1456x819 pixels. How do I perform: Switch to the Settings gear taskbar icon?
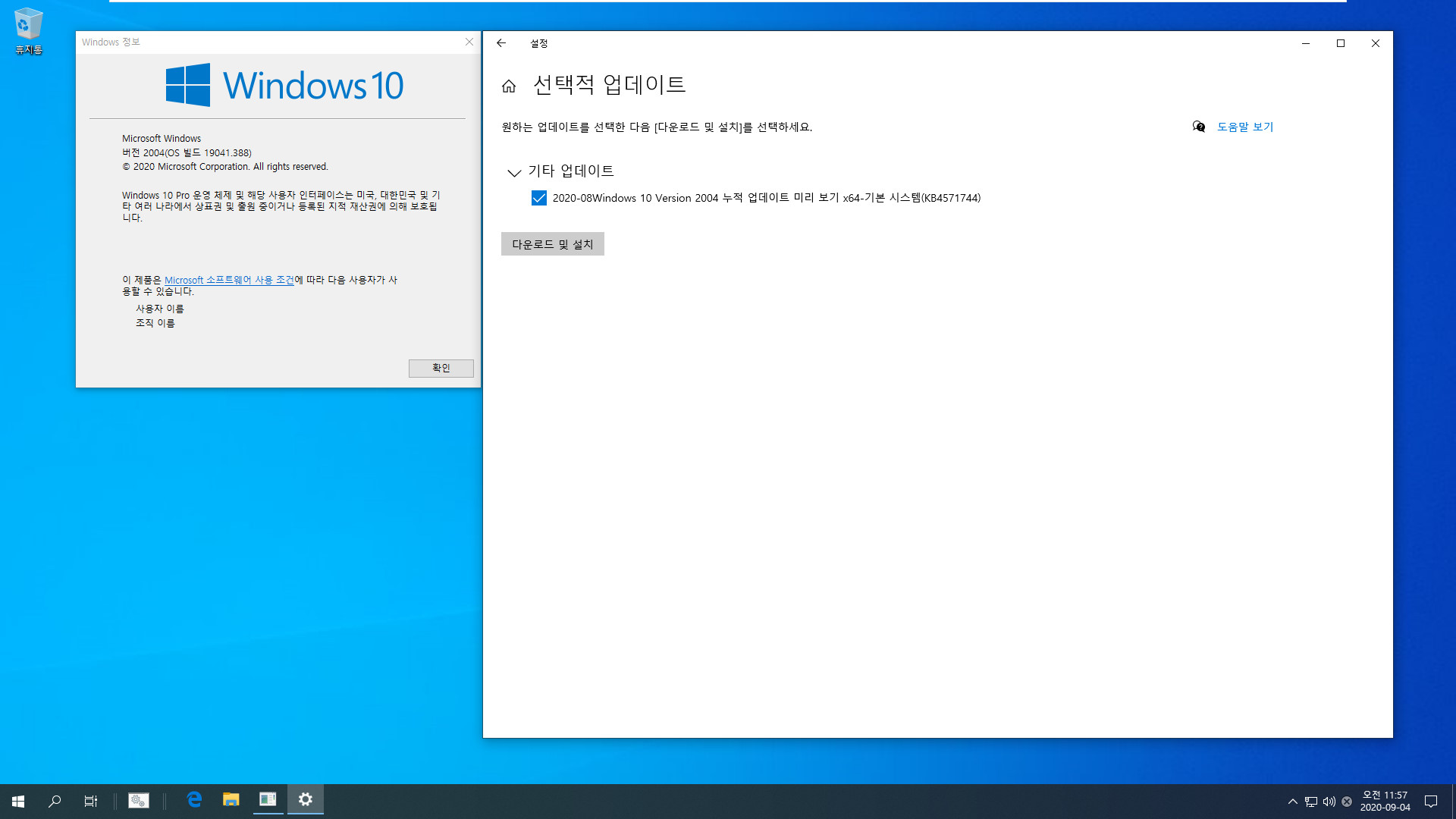click(x=306, y=799)
